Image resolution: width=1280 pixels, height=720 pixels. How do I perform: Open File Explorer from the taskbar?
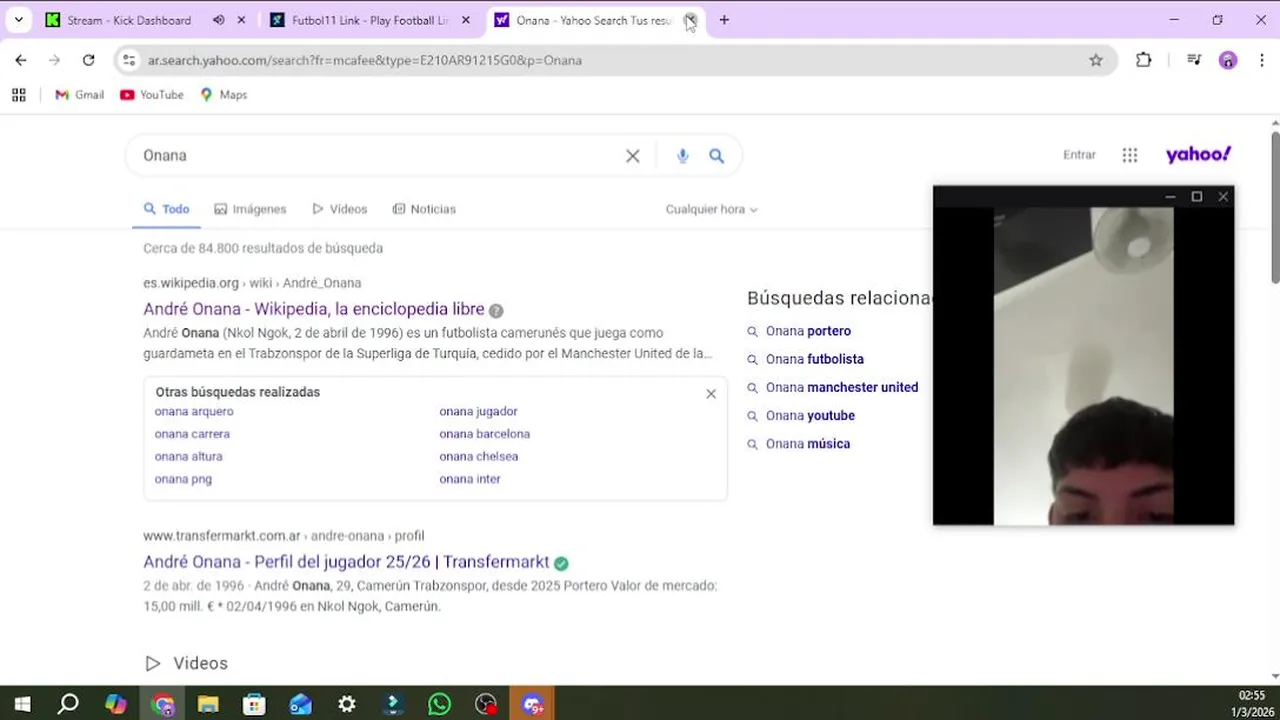click(x=208, y=704)
